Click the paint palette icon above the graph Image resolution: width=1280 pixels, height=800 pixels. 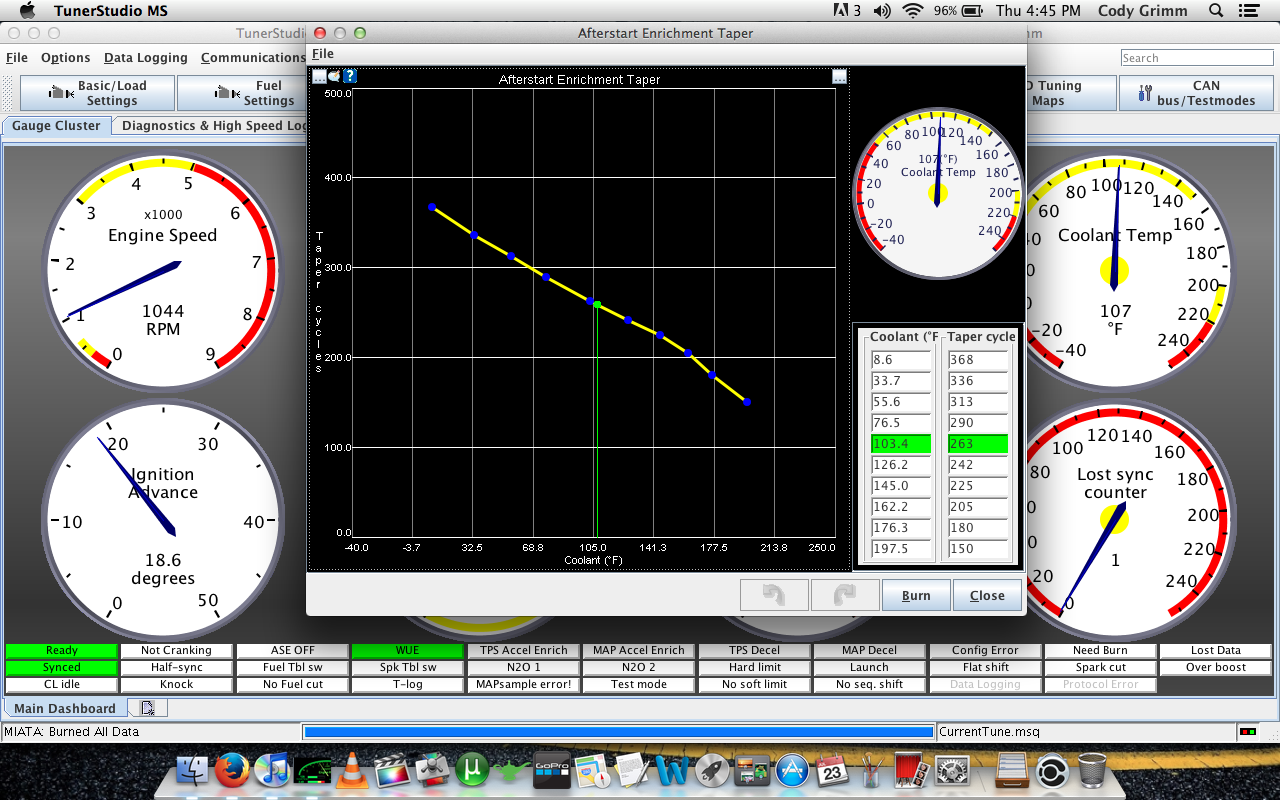[x=334, y=76]
